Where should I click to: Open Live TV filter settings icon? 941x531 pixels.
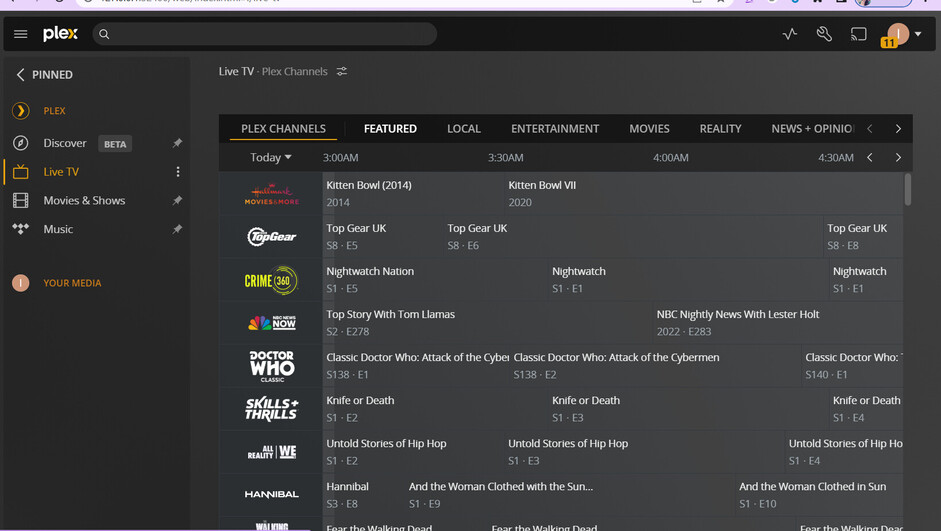pyautogui.click(x=341, y=71)
